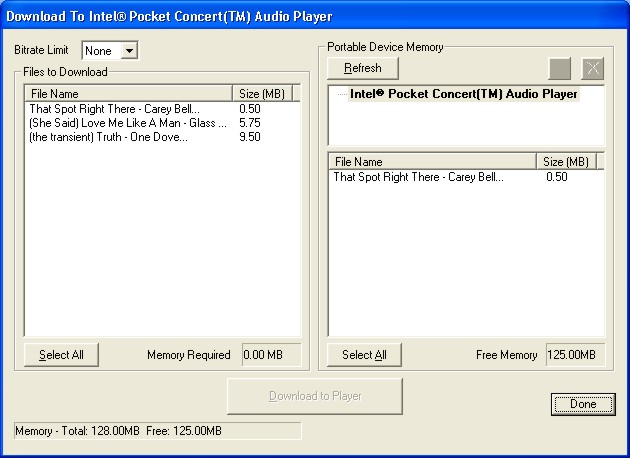Click the Done button

click(x=583, y=404)
